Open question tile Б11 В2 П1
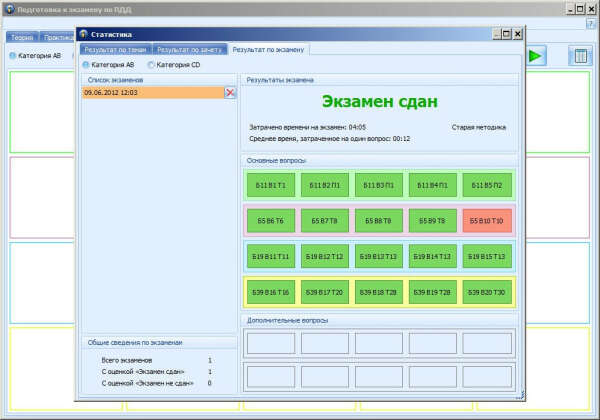 pyautogui.click(x=325, y=185)
